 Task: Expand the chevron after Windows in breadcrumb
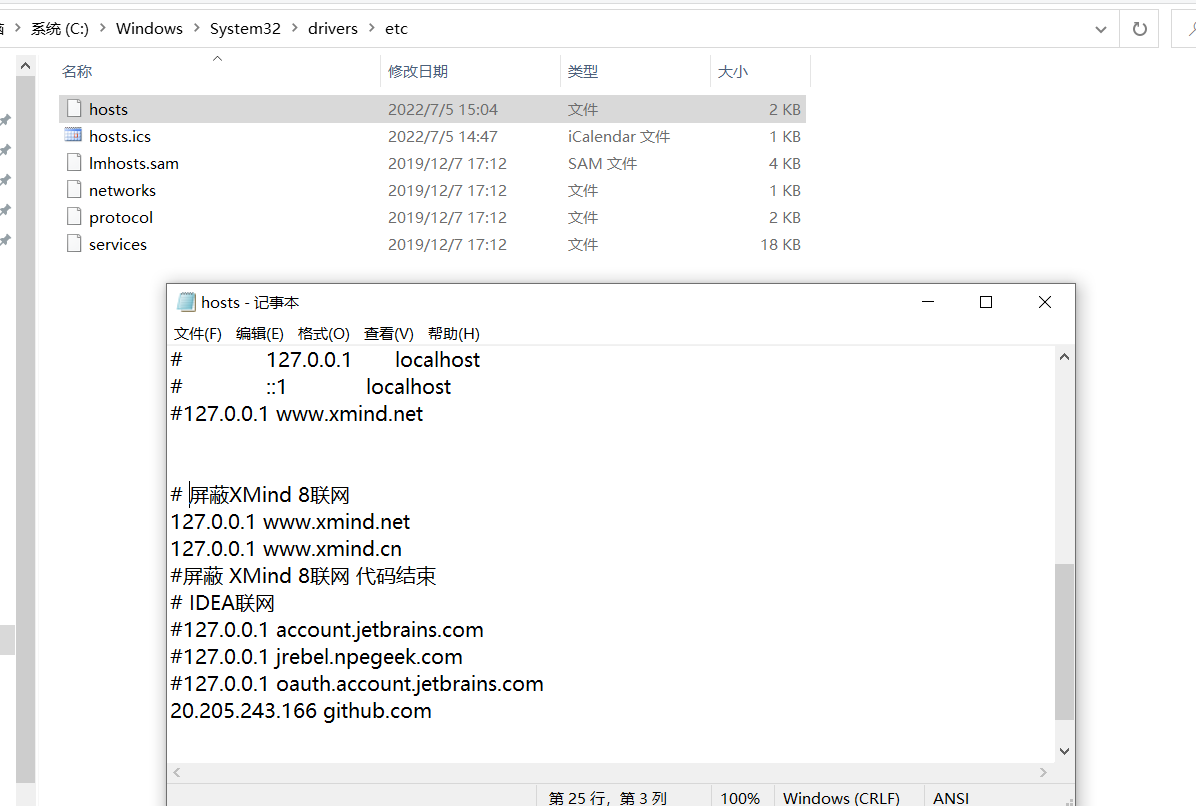point(196,28)
